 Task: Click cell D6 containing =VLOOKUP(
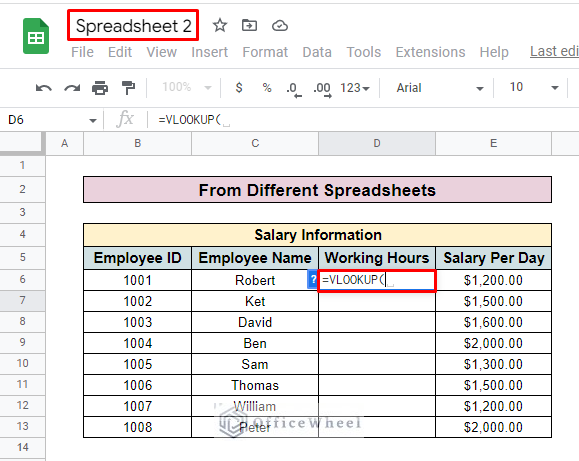[x=377, y=280]
